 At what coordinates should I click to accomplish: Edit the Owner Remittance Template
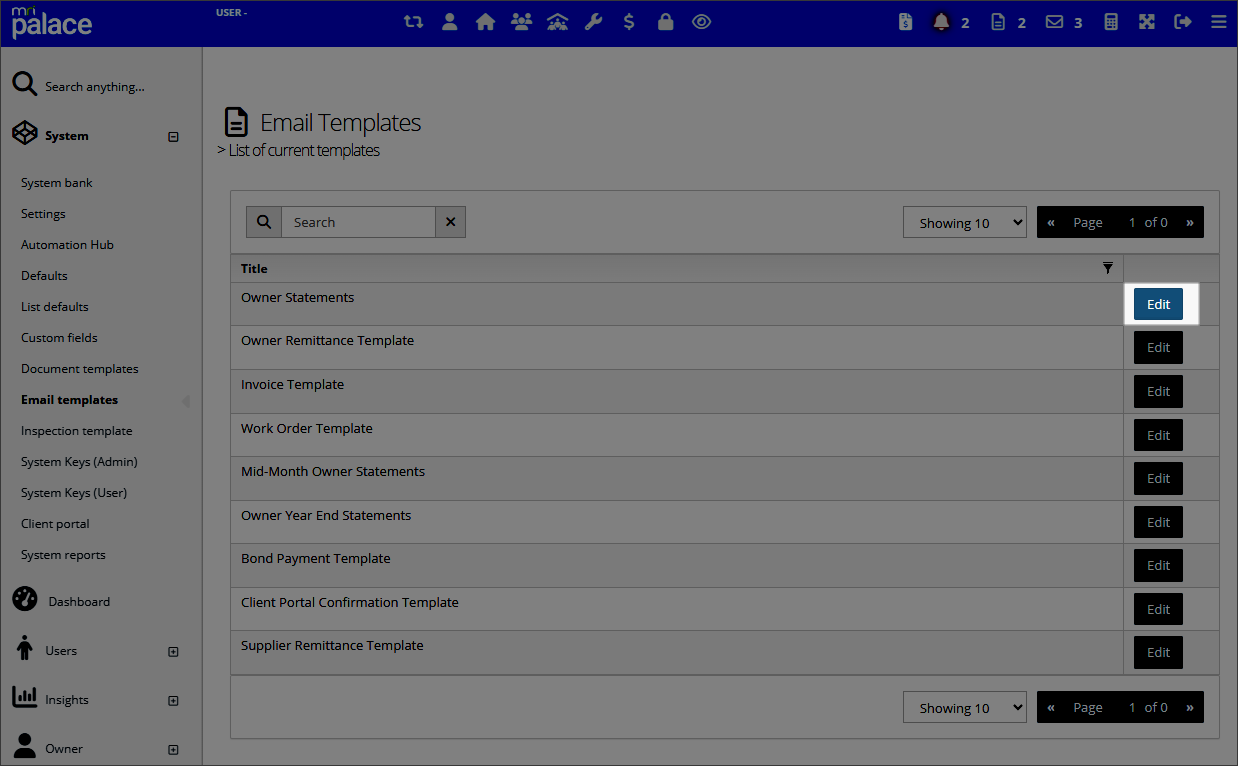coord(1158,348)
